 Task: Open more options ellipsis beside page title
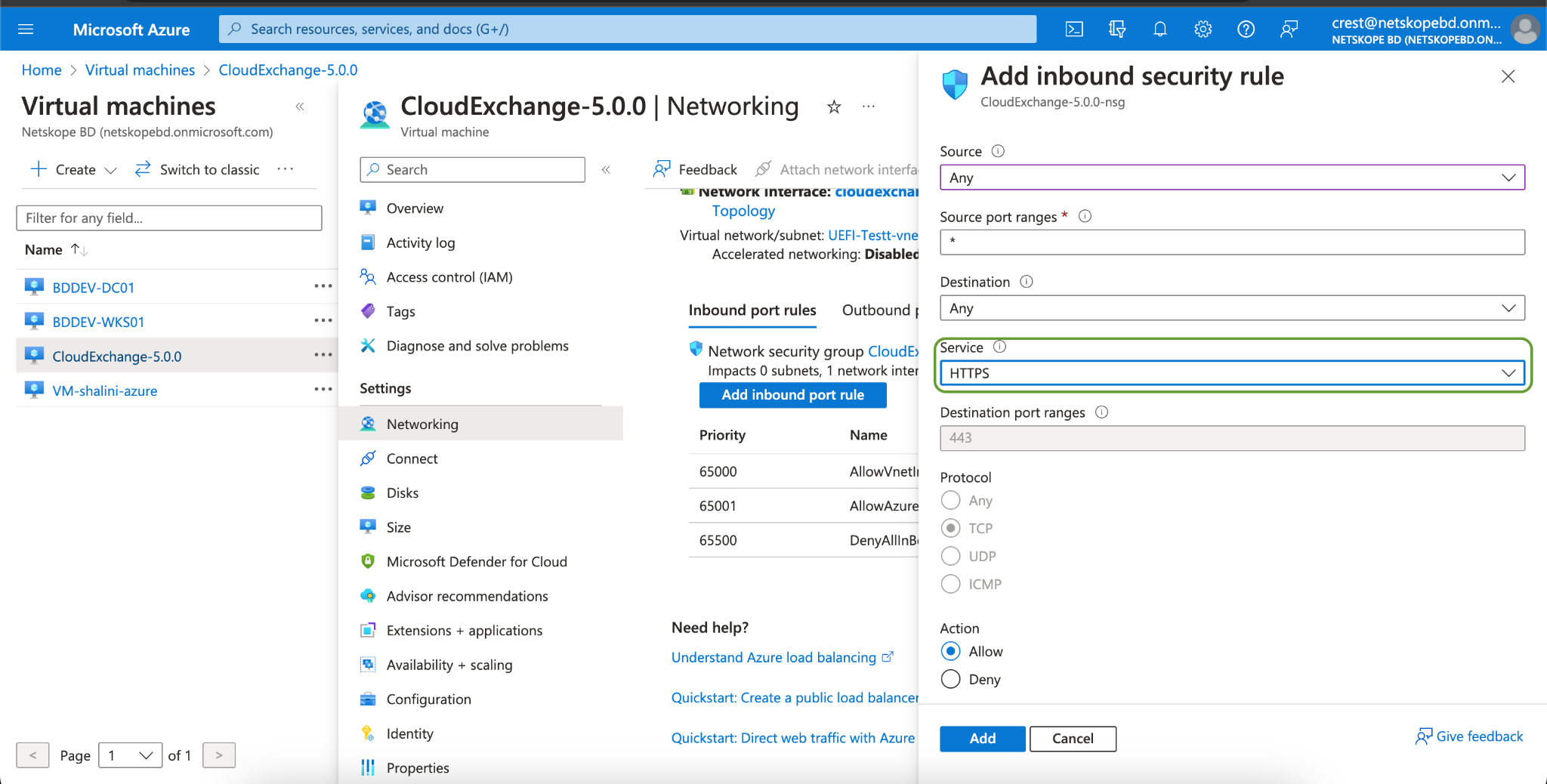tap(869, 106)
